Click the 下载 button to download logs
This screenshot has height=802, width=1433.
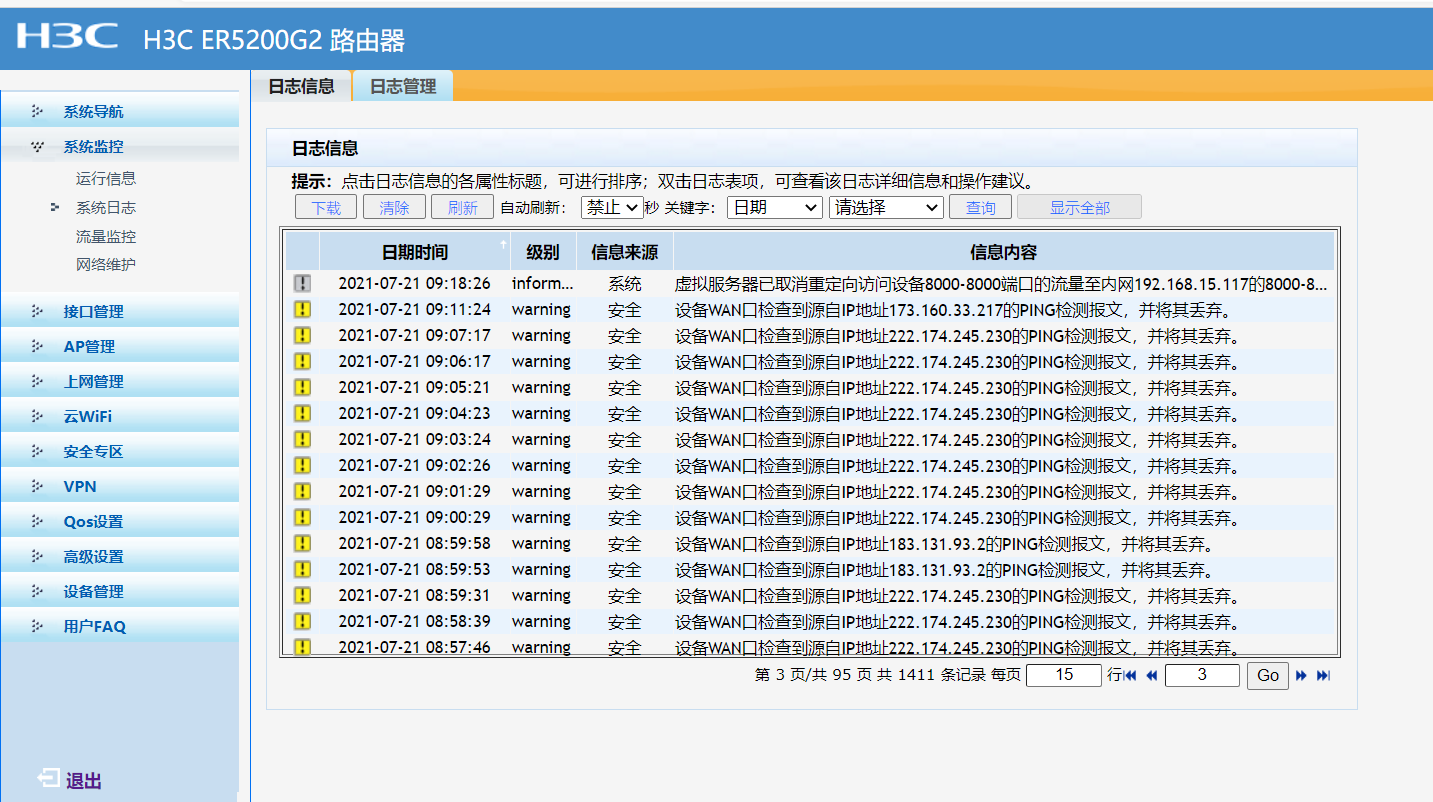pos(326,208)
